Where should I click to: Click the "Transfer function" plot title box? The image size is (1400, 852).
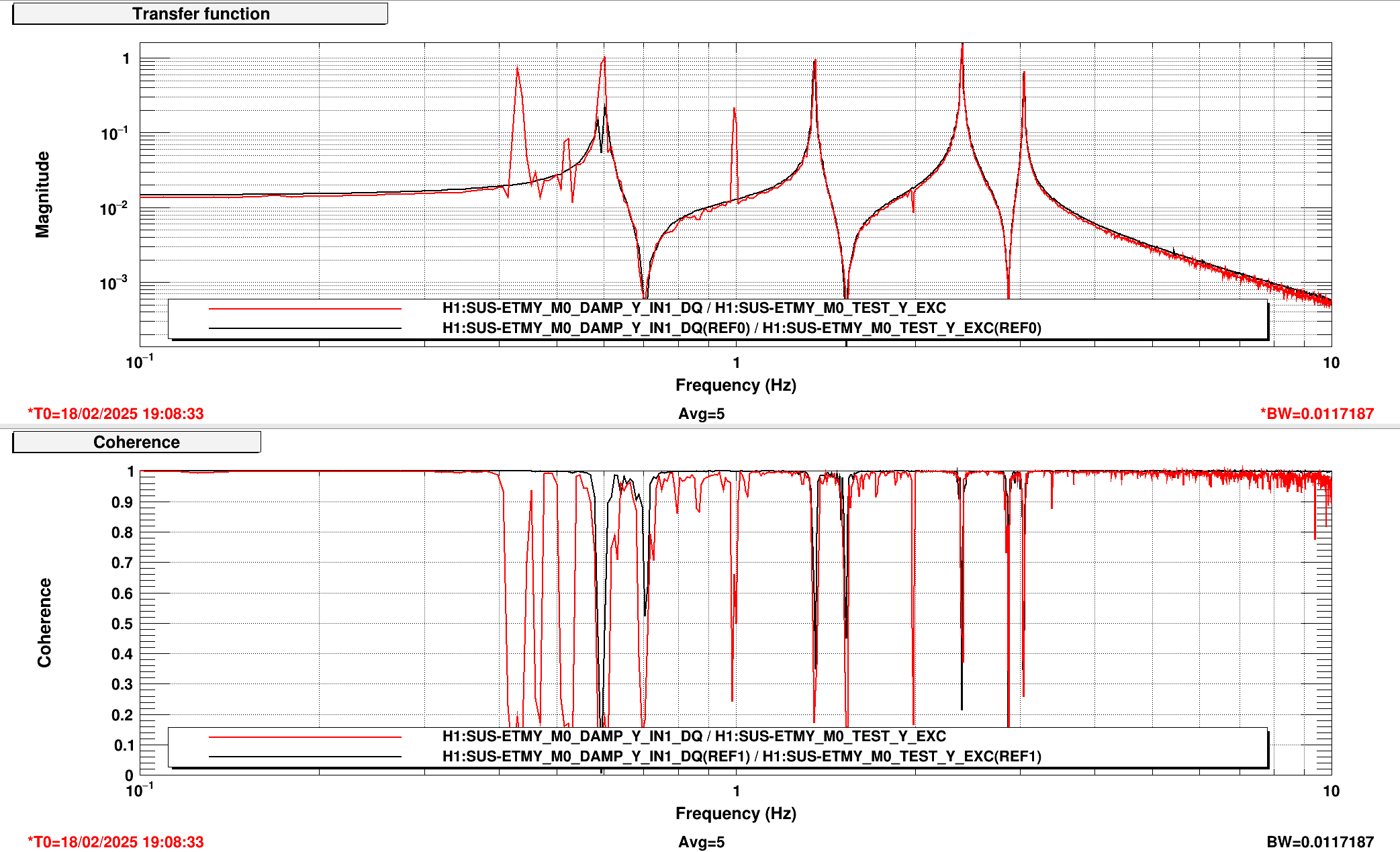(200, 13)
